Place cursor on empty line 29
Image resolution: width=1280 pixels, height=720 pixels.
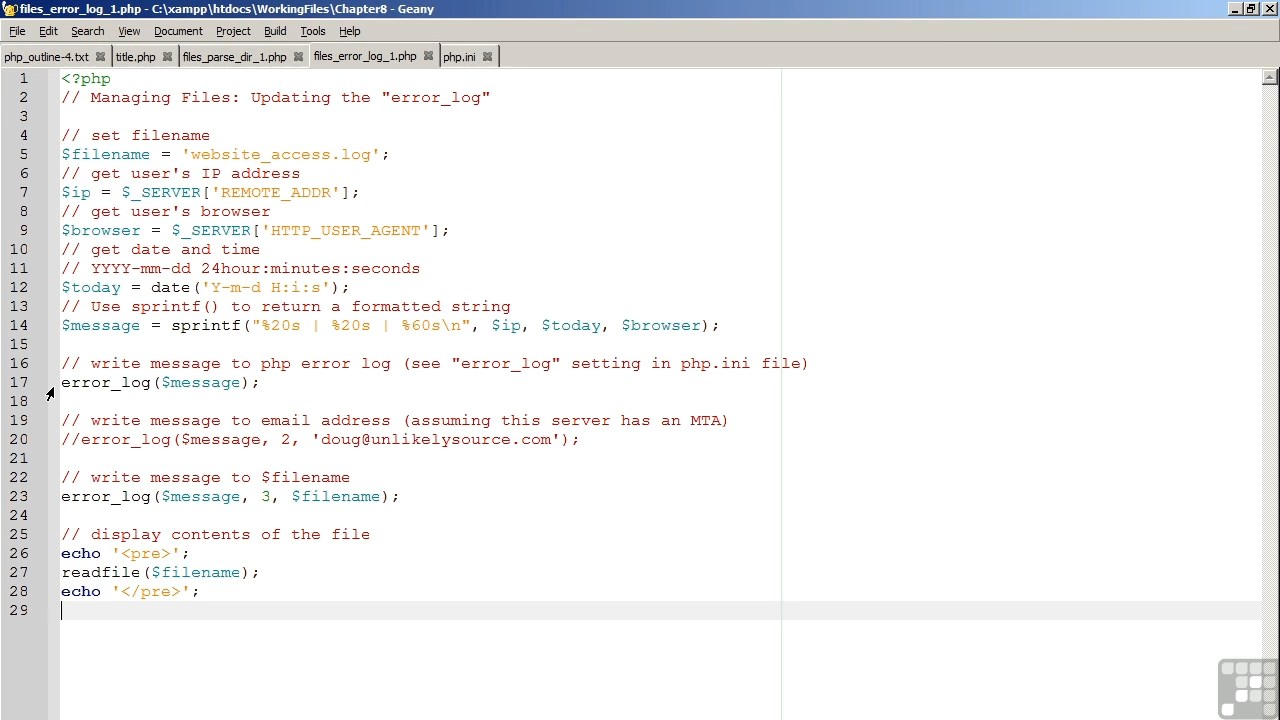(660, 610)
